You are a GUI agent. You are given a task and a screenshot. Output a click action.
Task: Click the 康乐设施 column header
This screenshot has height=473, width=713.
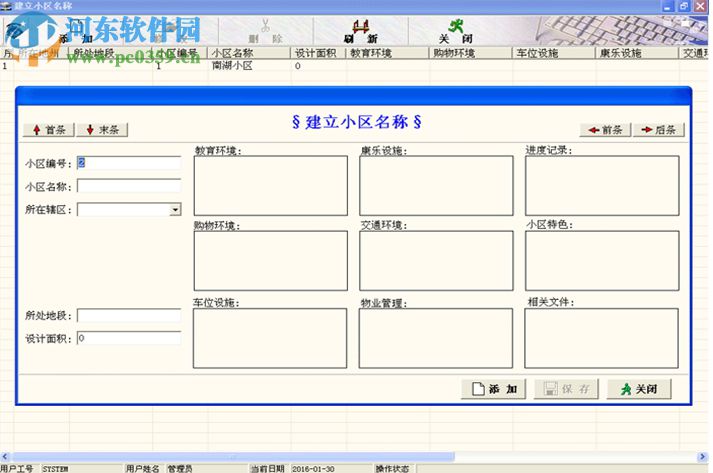637,53
